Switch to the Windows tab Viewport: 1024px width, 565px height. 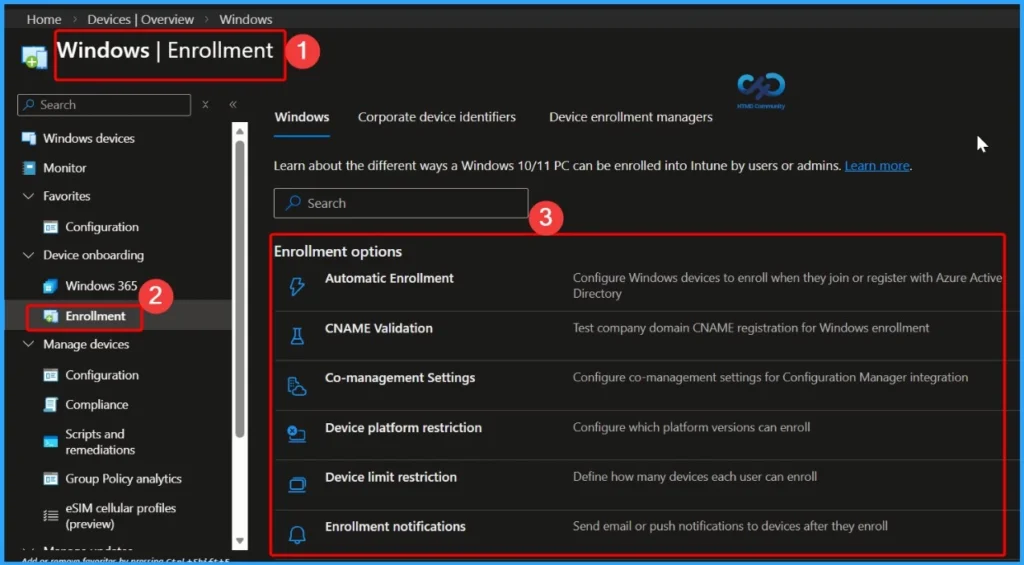tap(302, 117)
